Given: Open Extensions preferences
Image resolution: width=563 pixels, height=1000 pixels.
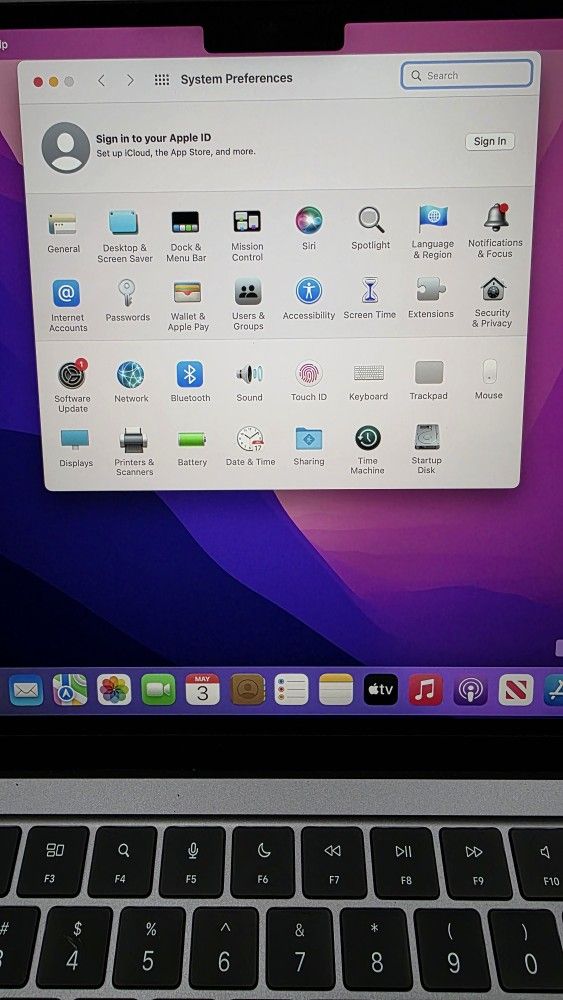Looking at the screenshot, I should (x=431, y=289).
